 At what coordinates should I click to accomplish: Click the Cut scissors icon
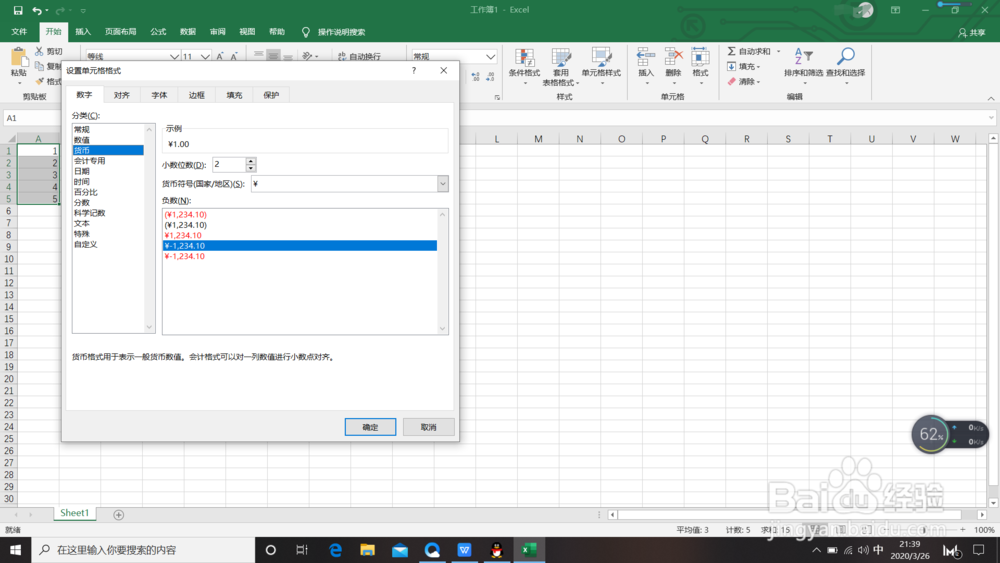tap(40, 51)
